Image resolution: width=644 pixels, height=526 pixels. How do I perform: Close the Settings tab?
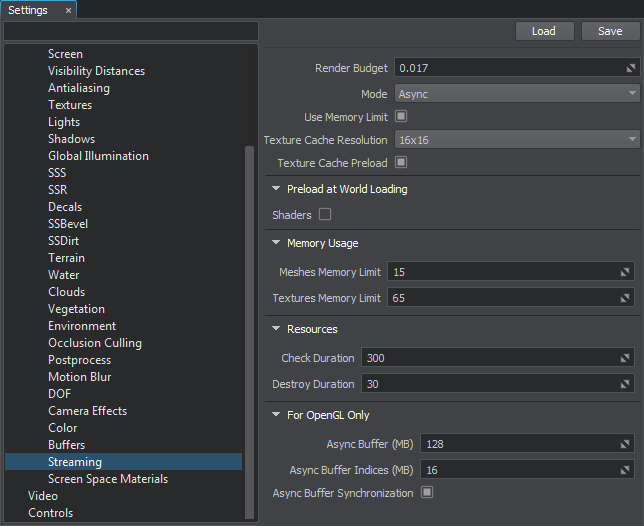[x=68, y=10]
